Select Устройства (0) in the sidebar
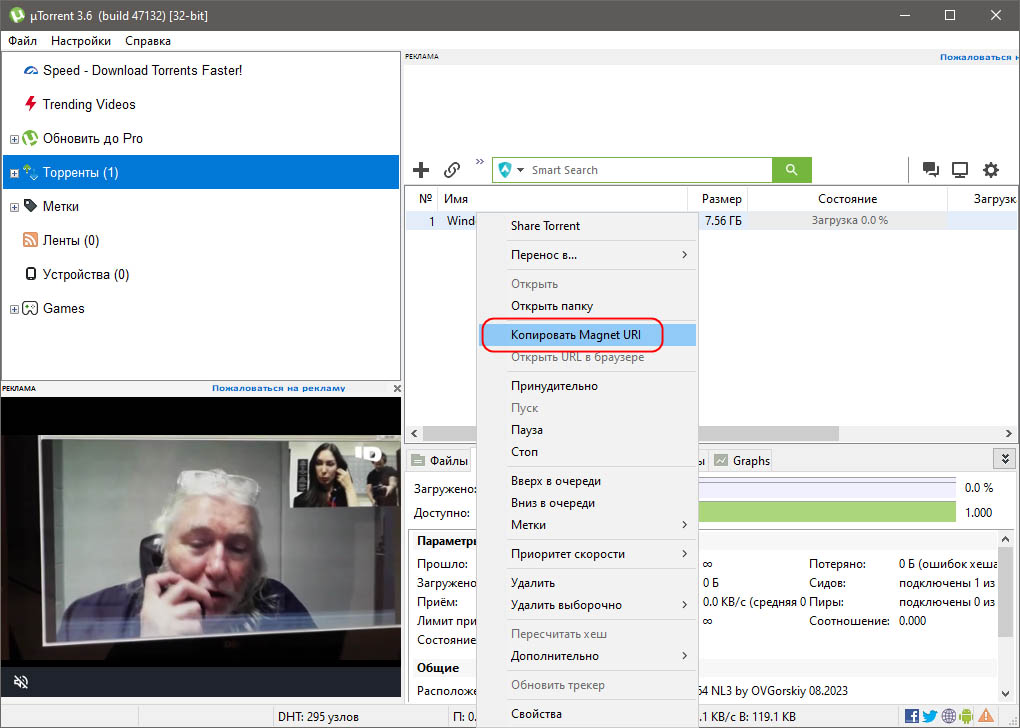This screenshot has width=1020, height=728. (85, 274)
